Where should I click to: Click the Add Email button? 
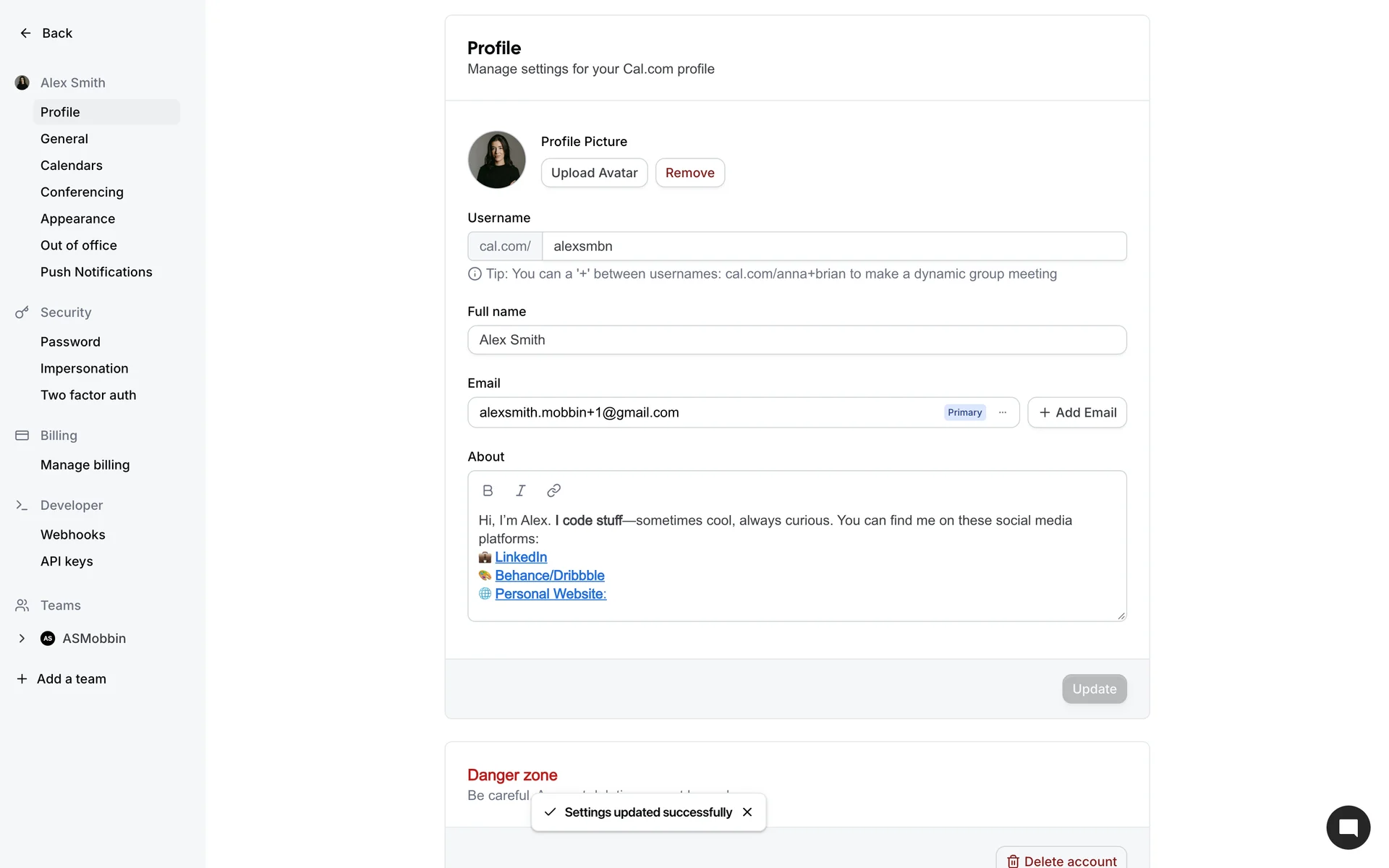point(1077,412)
